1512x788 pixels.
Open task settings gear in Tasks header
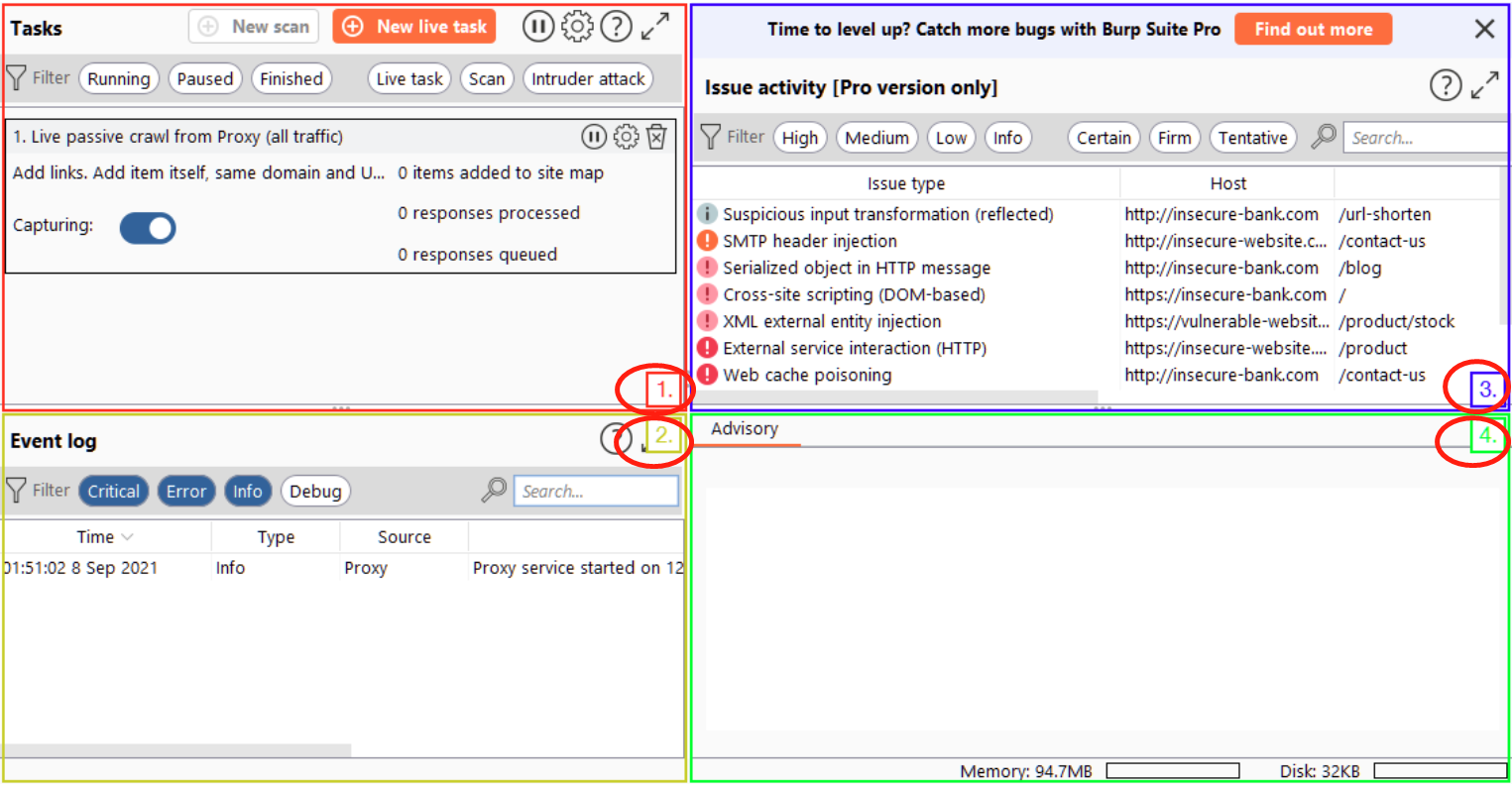pyautogui.click(x=577, y=27)
